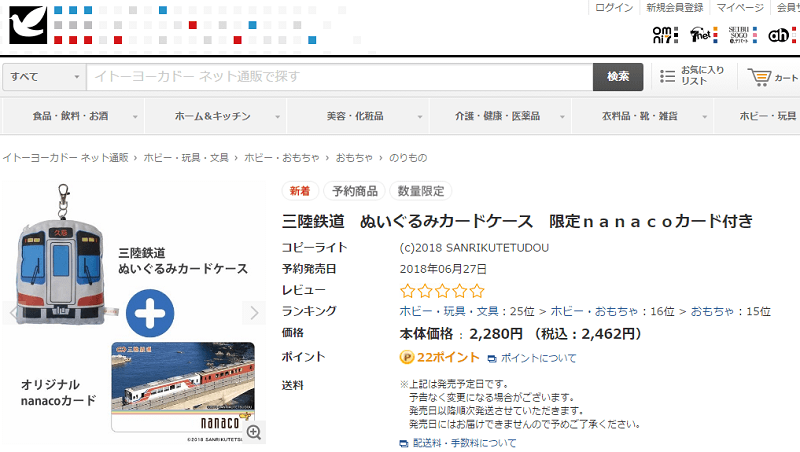Open the shopping cart icon
The width and height of the screenshot is (800, 452).
tap(759, 77)
